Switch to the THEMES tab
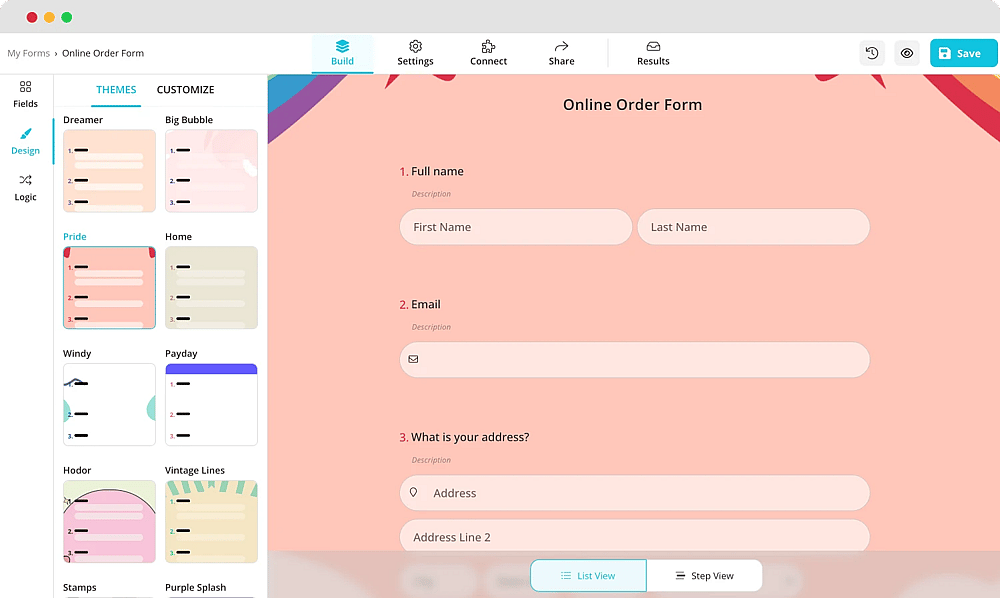This screenshot has width=1000, height=598. 116,90
